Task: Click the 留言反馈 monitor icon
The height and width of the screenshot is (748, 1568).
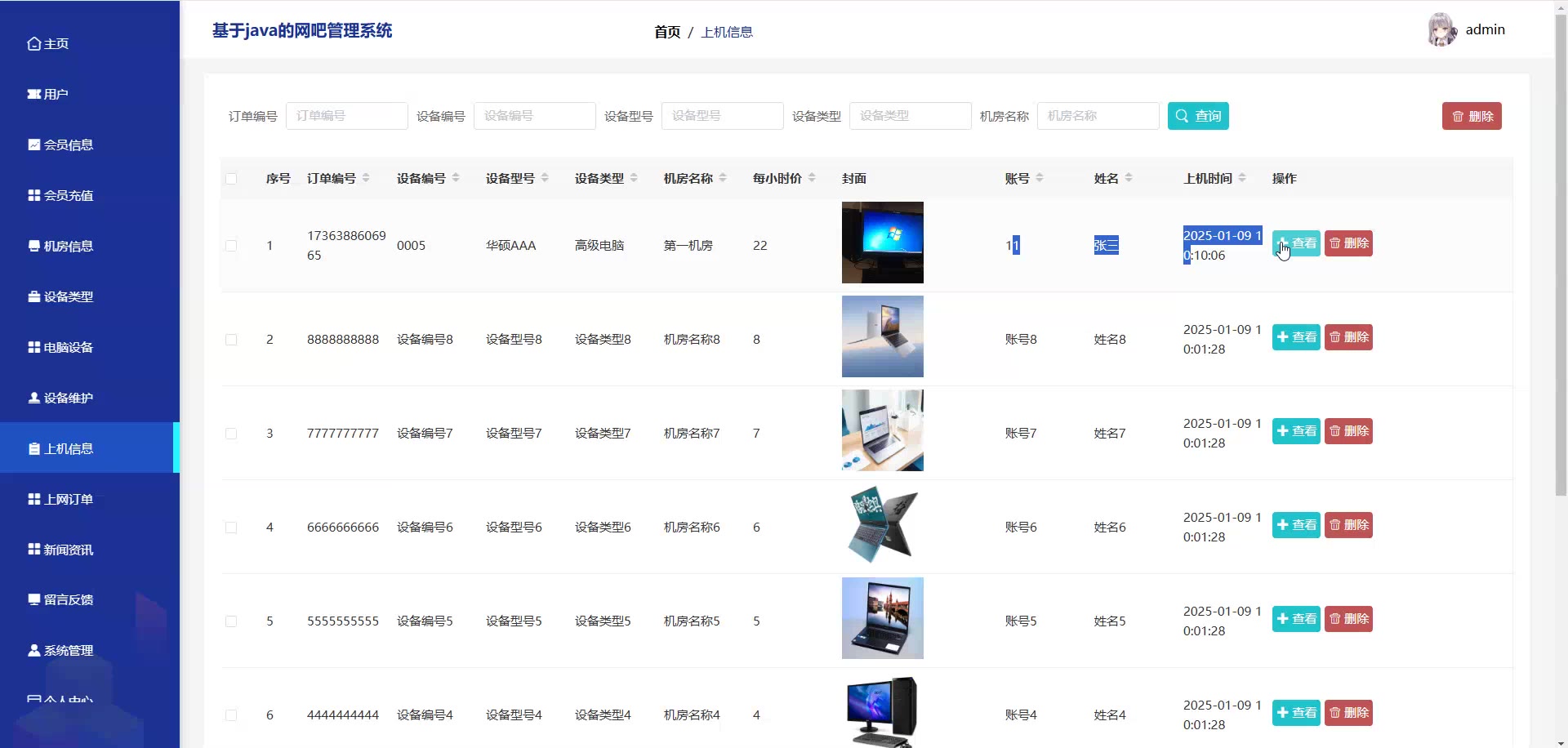Action: 33,600
